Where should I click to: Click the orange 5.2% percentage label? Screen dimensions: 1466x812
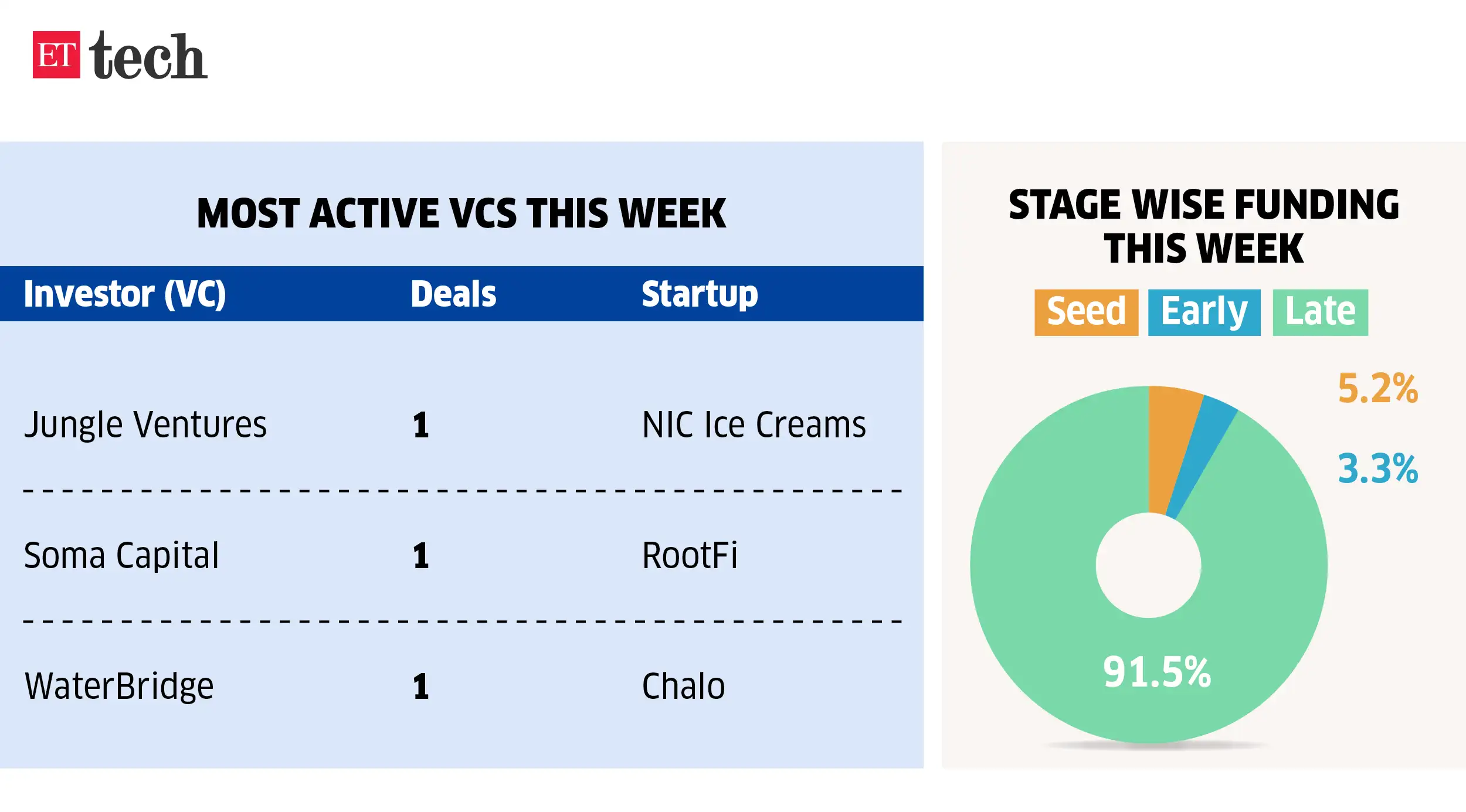tap(1377, 388)
